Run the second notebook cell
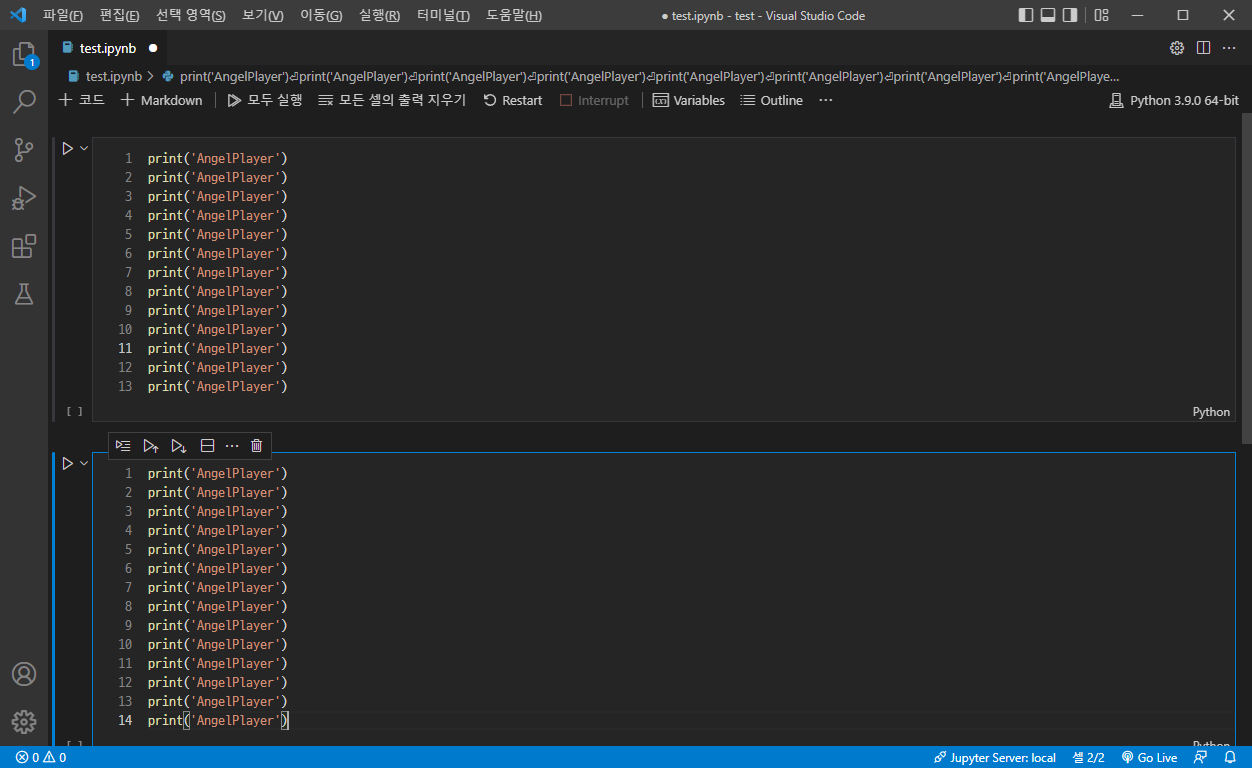 (67, 463)
